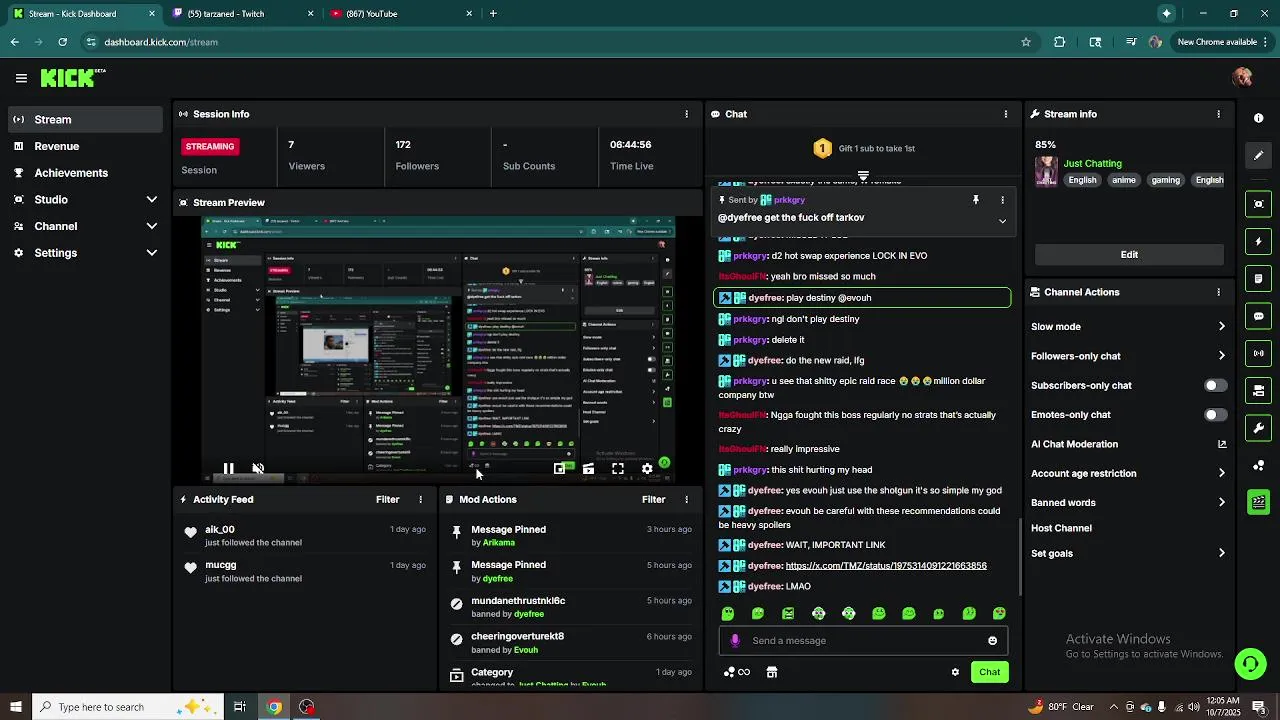Click the Send a message input field

[x=863, y=641]
